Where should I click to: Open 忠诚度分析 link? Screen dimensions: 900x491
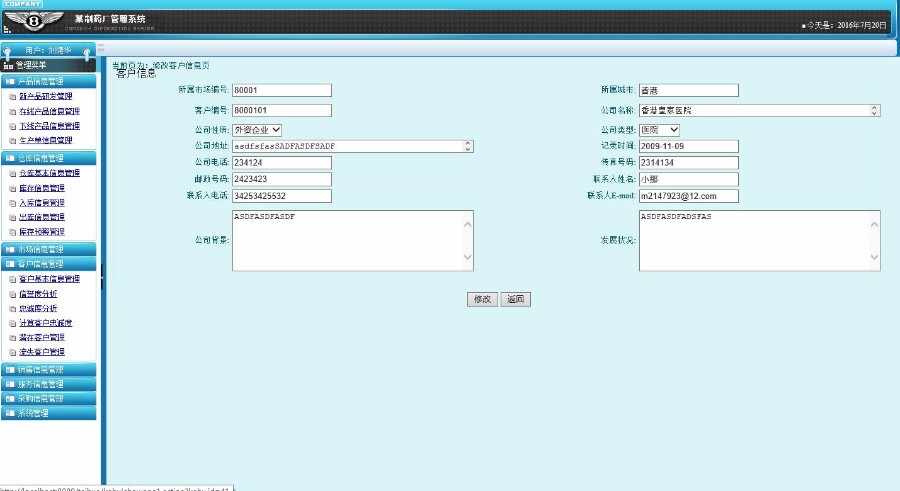pyautogui.click(x=38, y=309)
